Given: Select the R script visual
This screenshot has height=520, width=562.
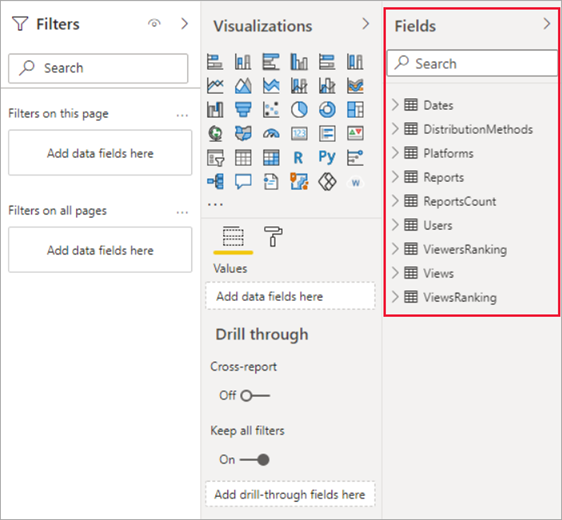Looking at the screenshot, I should click(x=298, y=158).
